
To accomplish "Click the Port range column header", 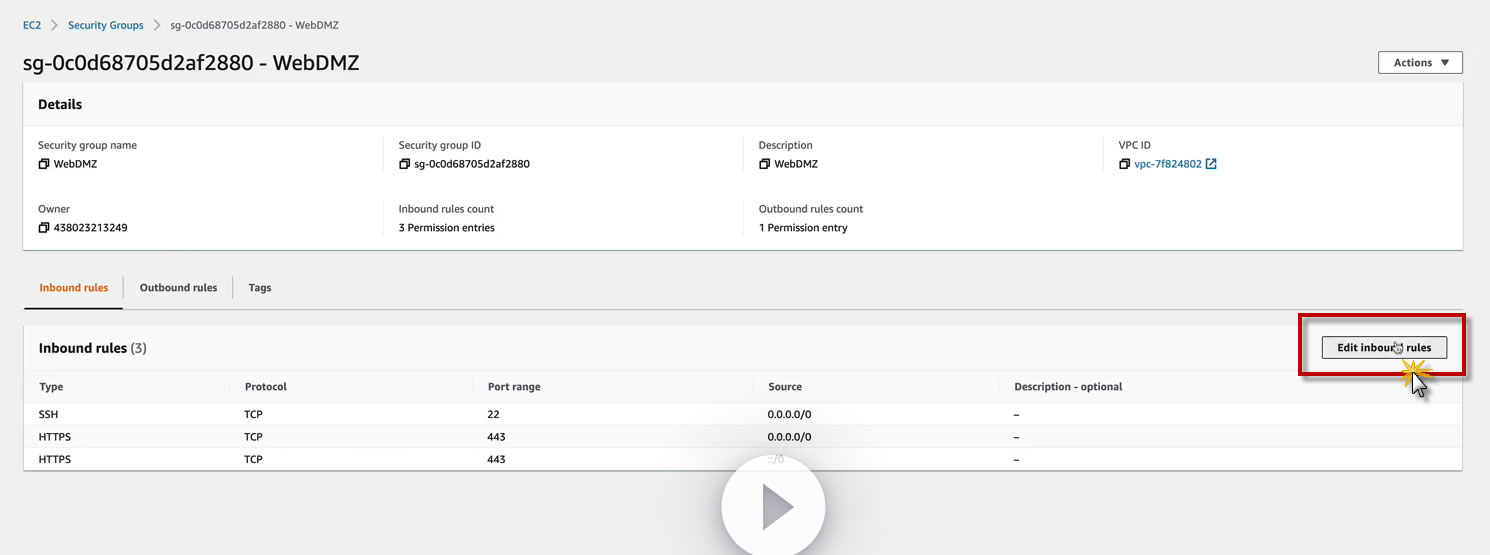I will click(x=514, y=387).
